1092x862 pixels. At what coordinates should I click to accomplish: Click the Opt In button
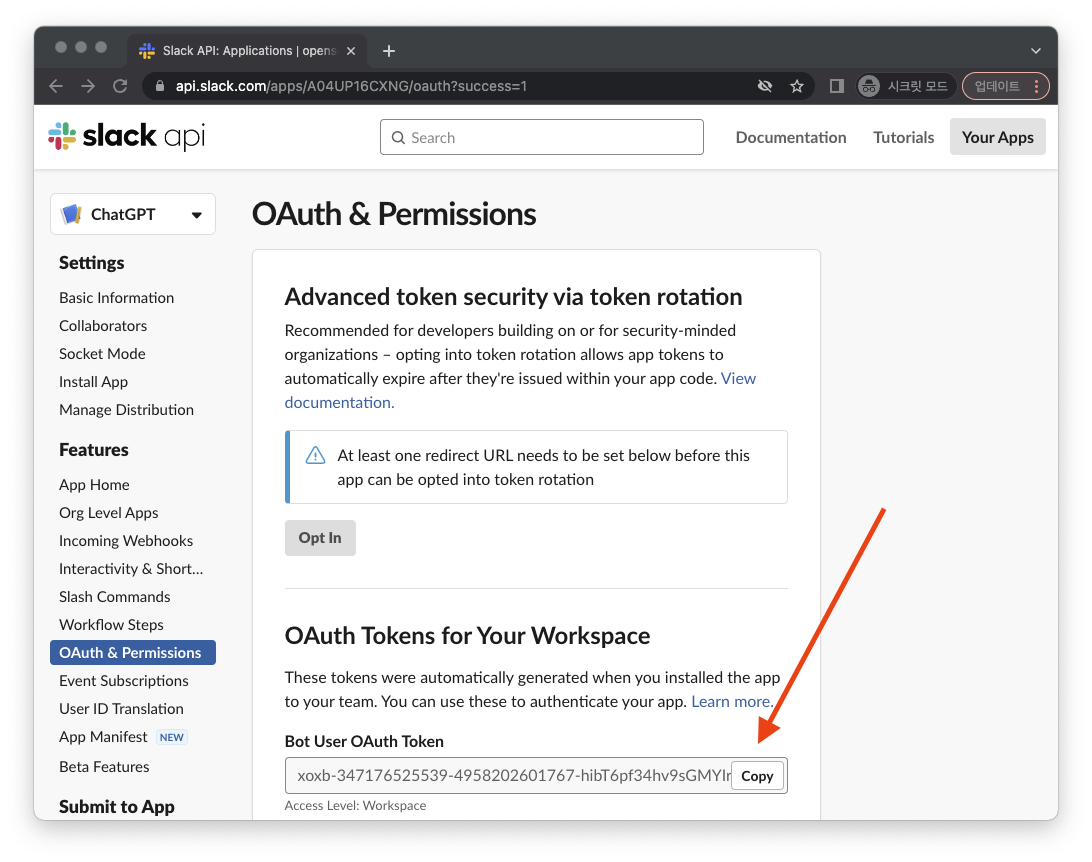[x=320, y=538]
